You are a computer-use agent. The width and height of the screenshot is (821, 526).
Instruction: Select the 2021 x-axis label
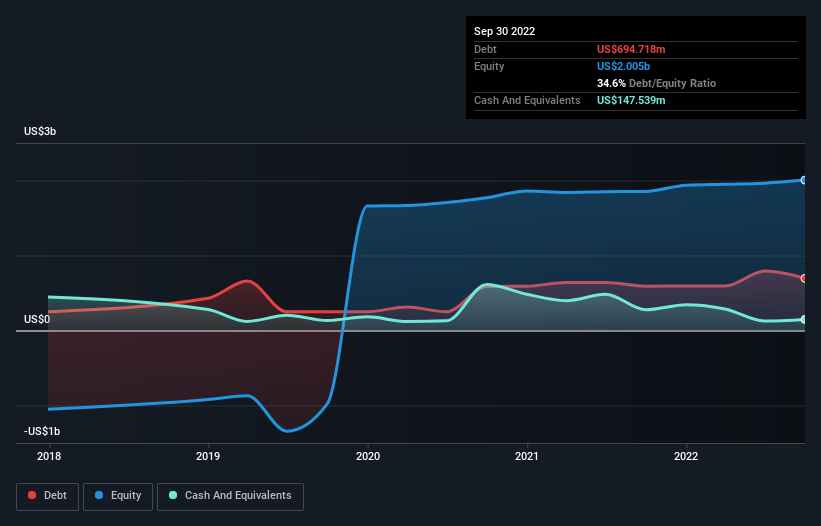click(527, 456)
